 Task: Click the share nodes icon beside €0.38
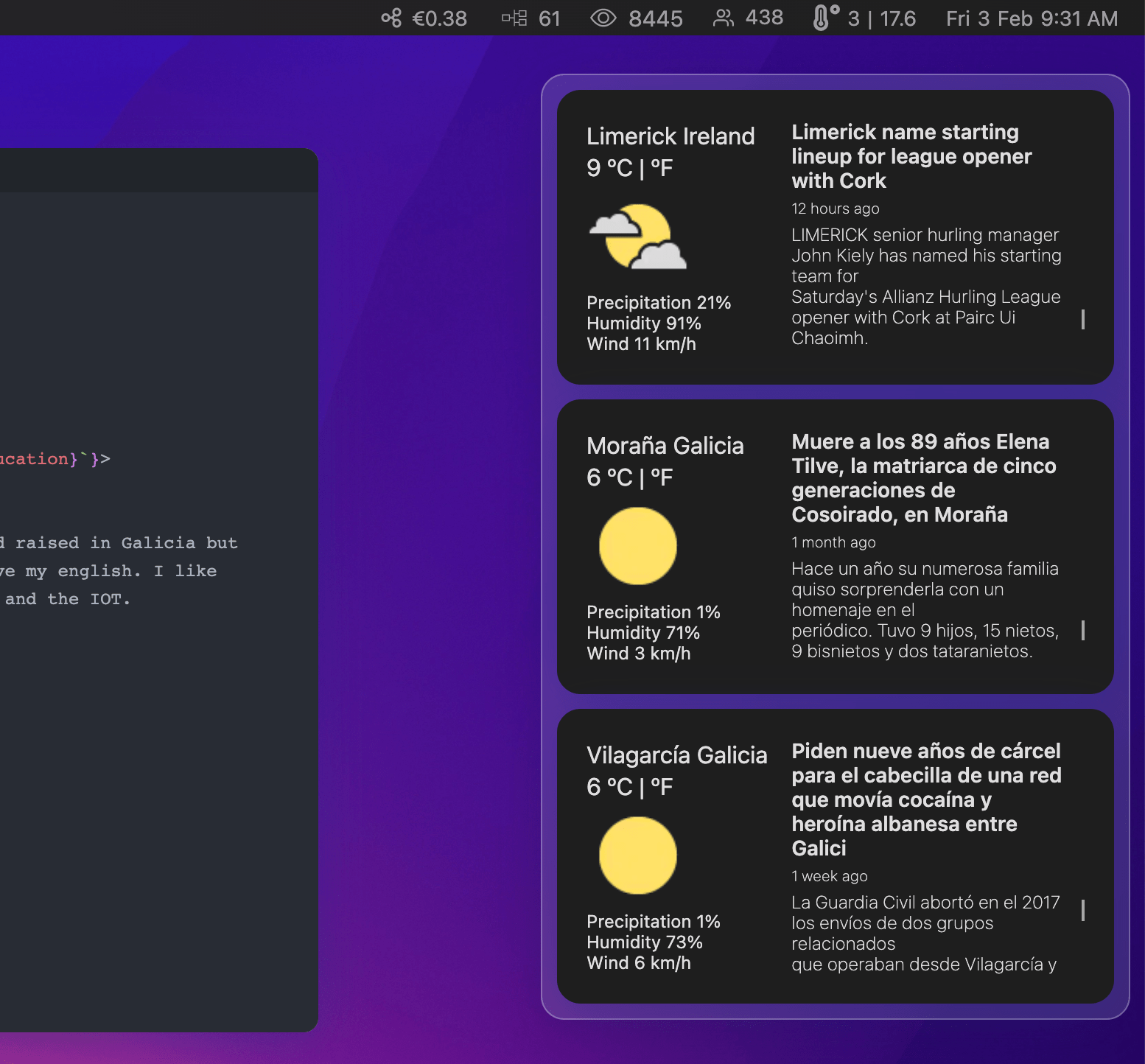coord(391,18)
